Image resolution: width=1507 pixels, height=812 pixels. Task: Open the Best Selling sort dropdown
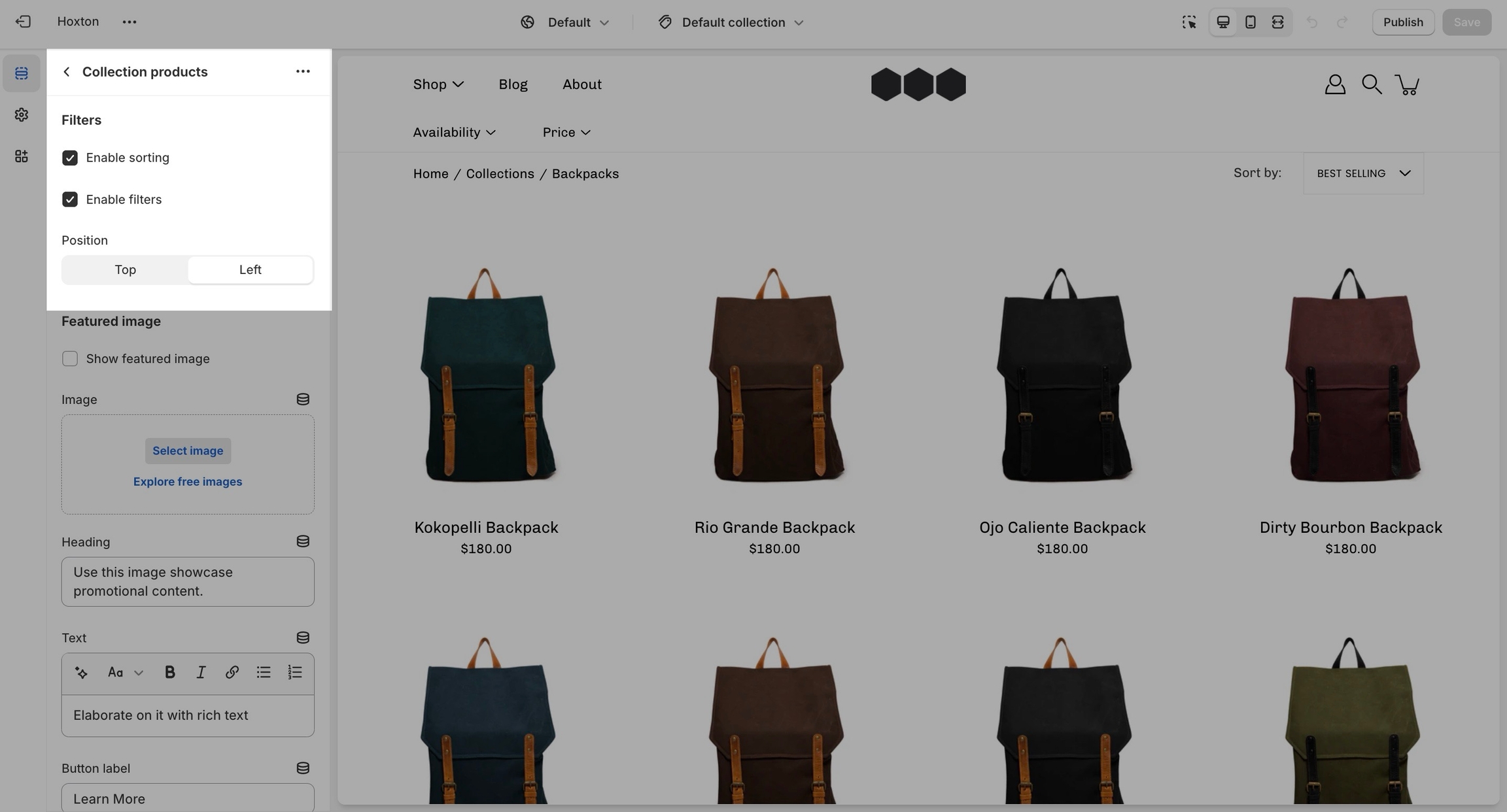click(x=1363, y=173)
